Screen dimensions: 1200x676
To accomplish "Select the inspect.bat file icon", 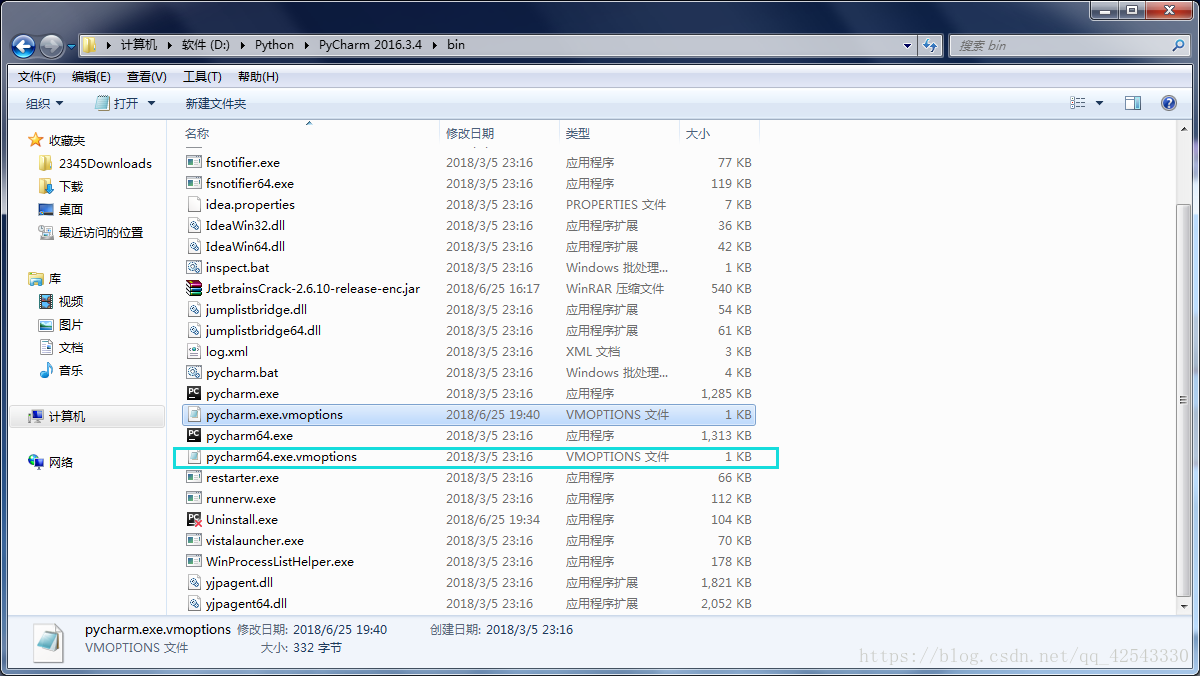I will point(194,267).
